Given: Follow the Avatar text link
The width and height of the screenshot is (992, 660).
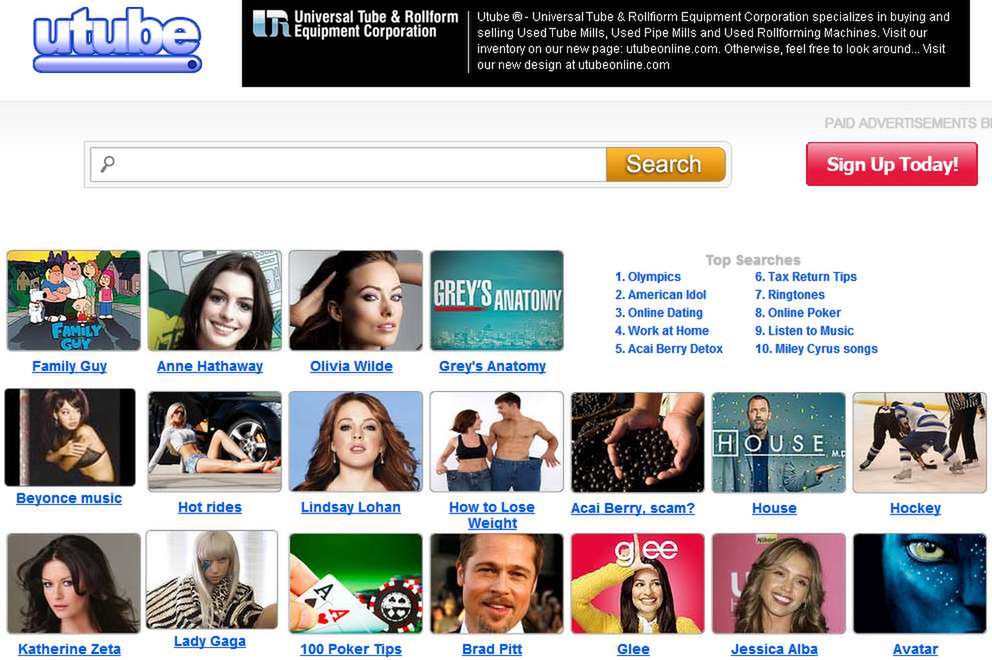Looking at the screenshot, I should (915, 649).
